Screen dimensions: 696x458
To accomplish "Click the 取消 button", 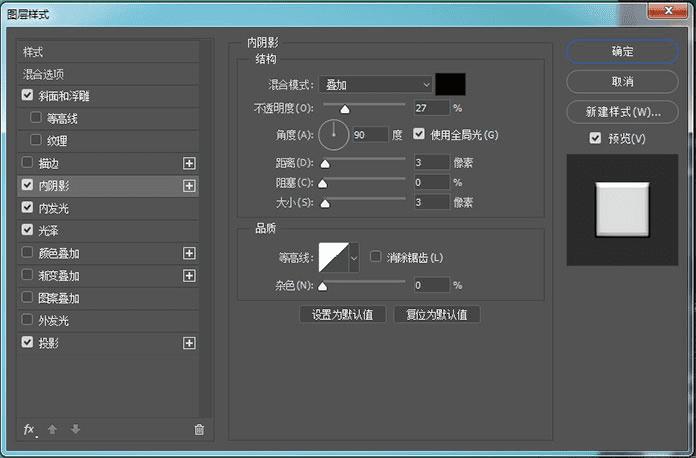I will (x=622, y=82).
